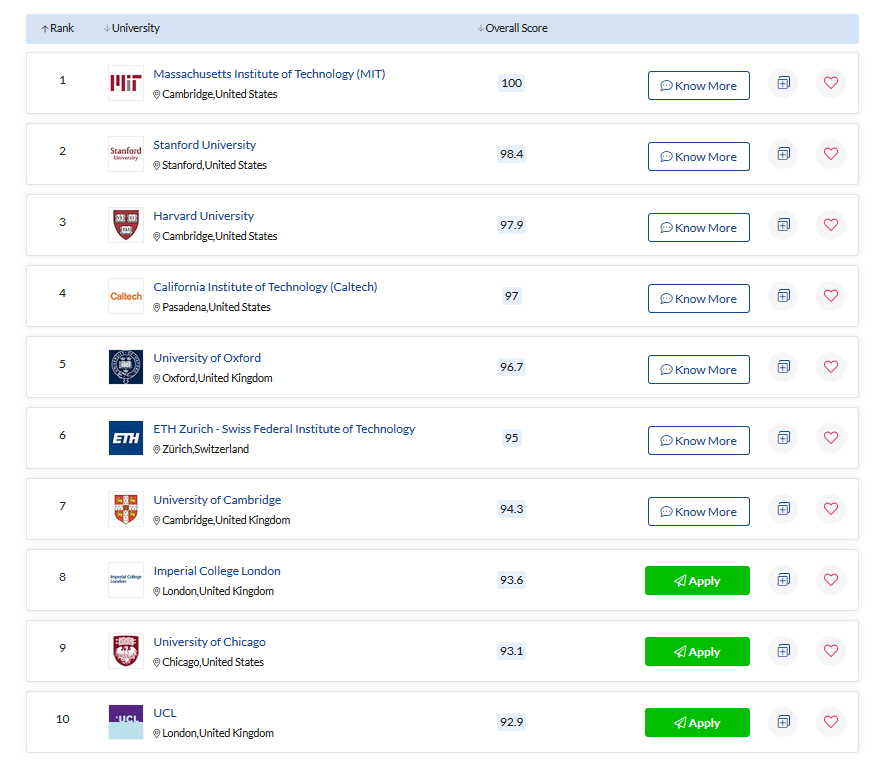Apply to Imperial College London
The height and width of the screenshot is (764, 879).
[697, 581]
